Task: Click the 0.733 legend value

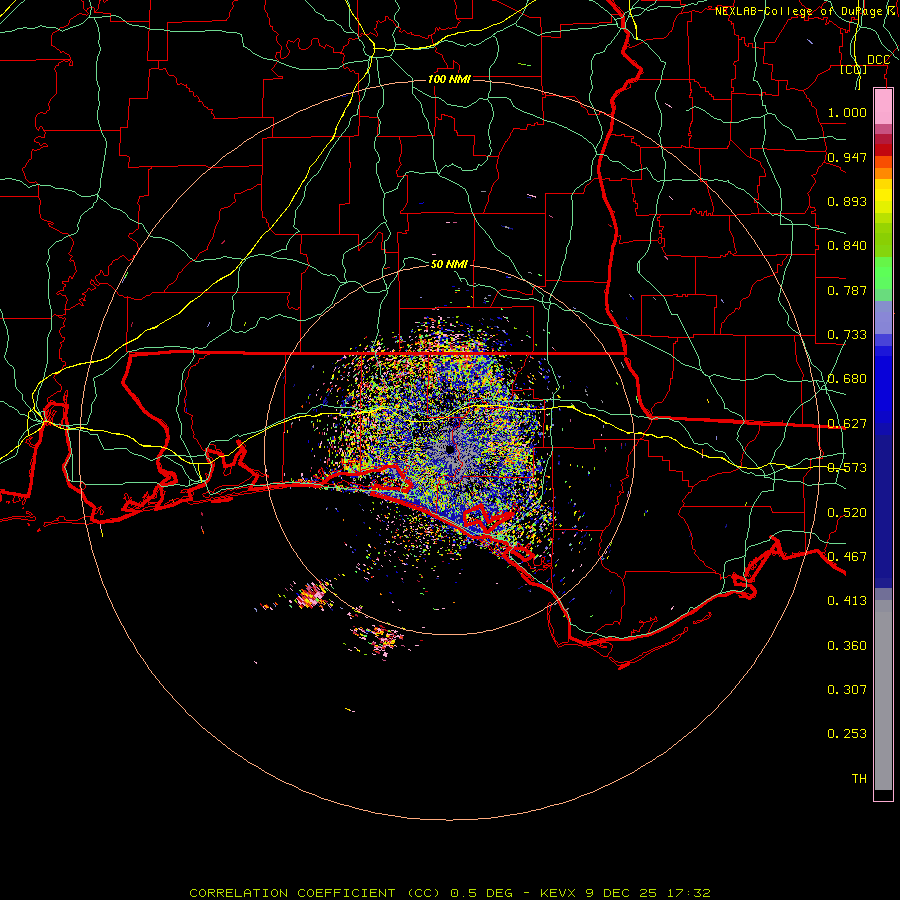Action: (847, 335)
